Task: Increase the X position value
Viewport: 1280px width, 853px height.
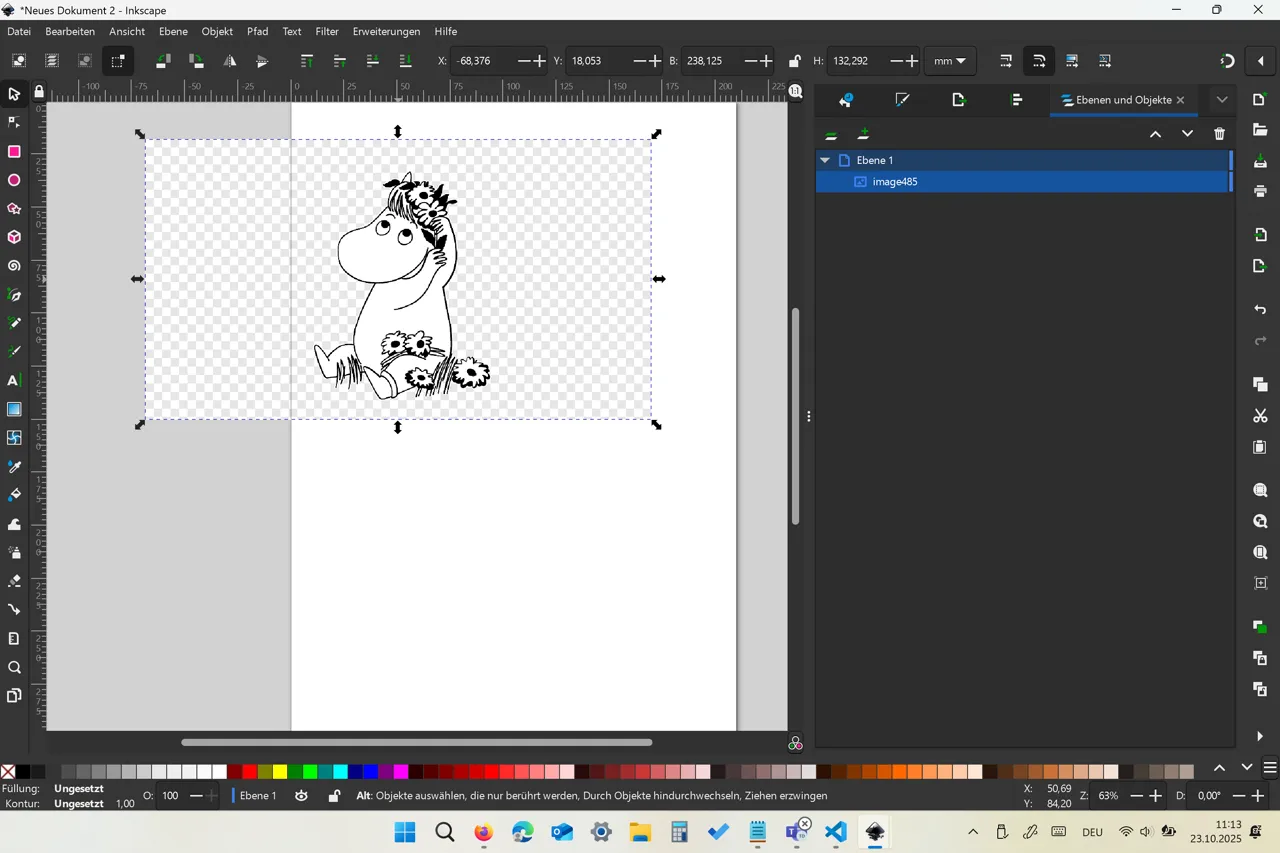Action: (540, 61)
